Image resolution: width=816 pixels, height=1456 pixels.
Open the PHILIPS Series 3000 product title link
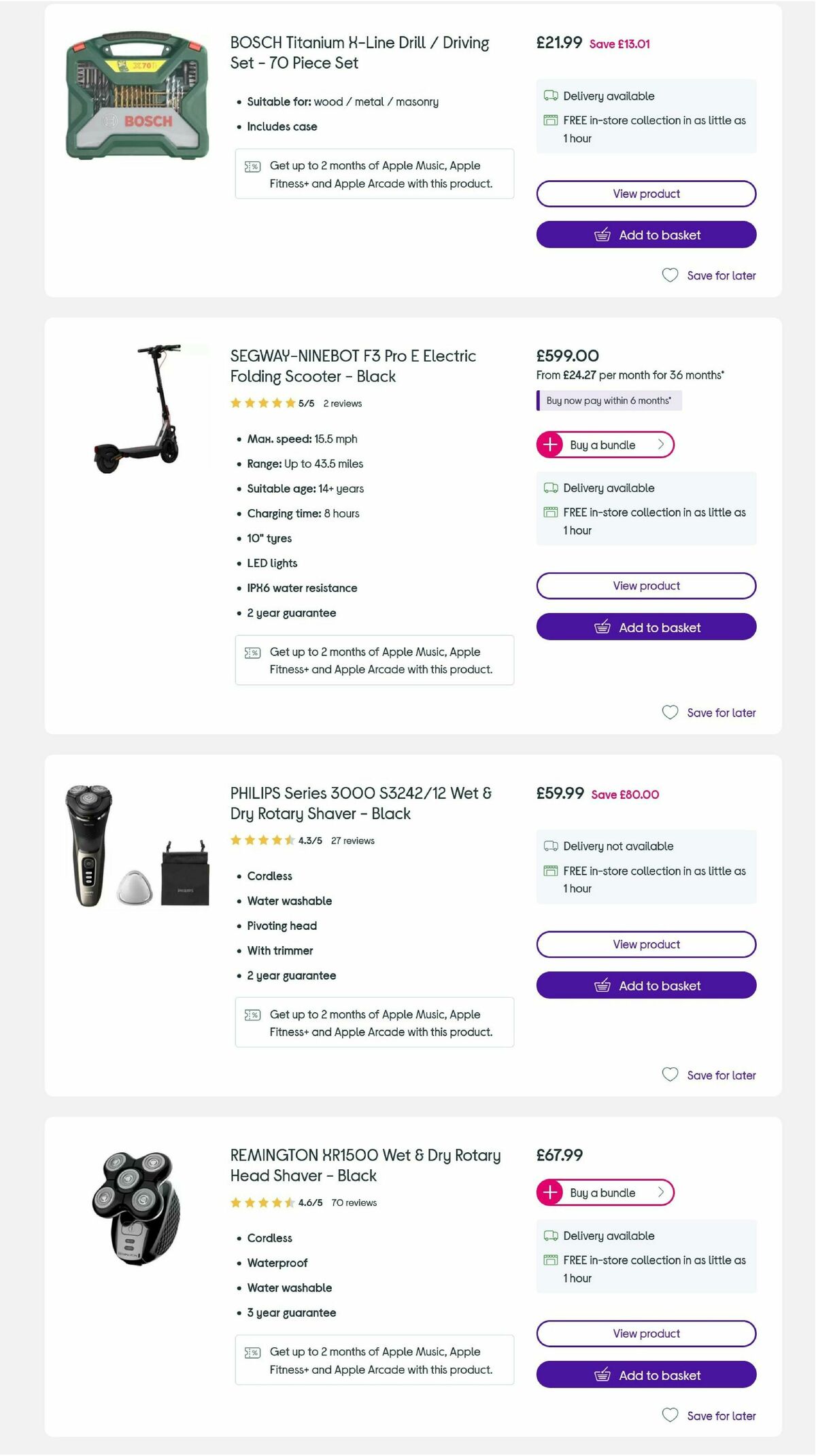tap(360, 803)
